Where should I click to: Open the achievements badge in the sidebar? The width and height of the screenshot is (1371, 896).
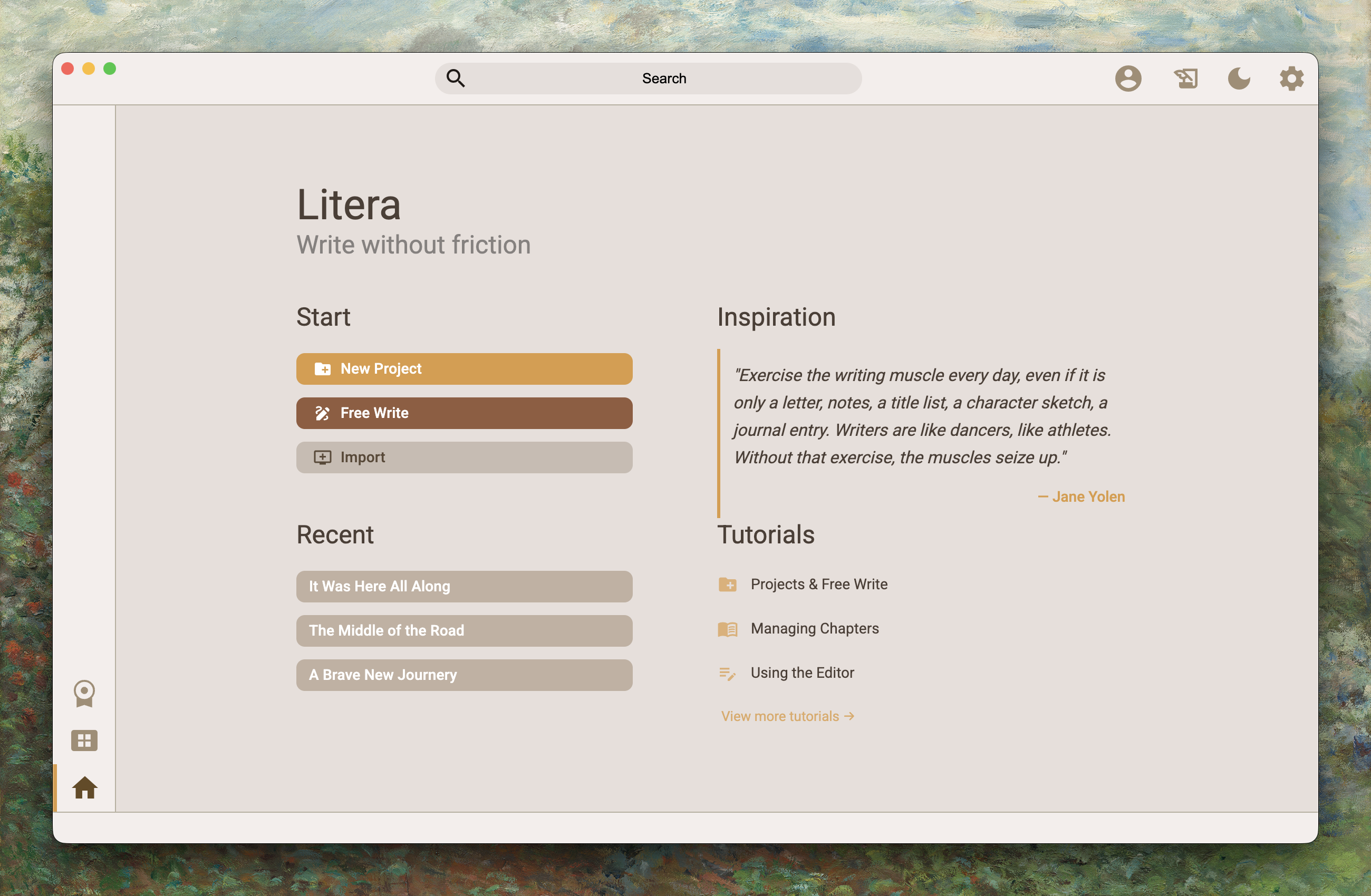tap(84, 693)
